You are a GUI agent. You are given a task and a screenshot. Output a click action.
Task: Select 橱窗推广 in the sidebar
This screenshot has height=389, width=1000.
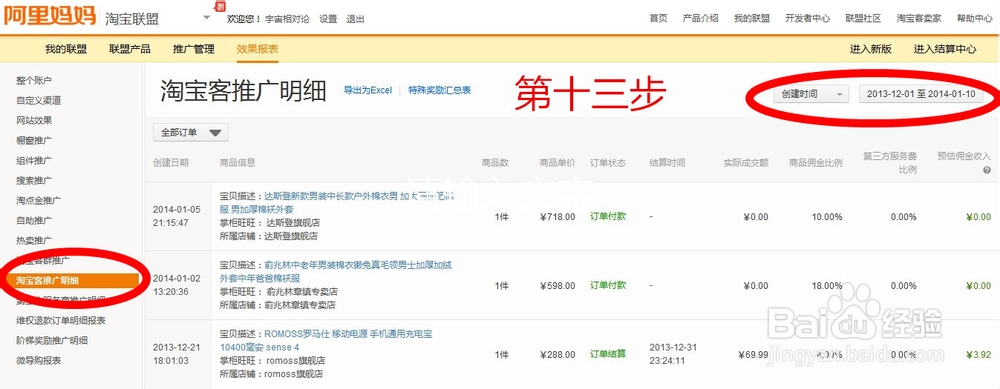(34, 140)
